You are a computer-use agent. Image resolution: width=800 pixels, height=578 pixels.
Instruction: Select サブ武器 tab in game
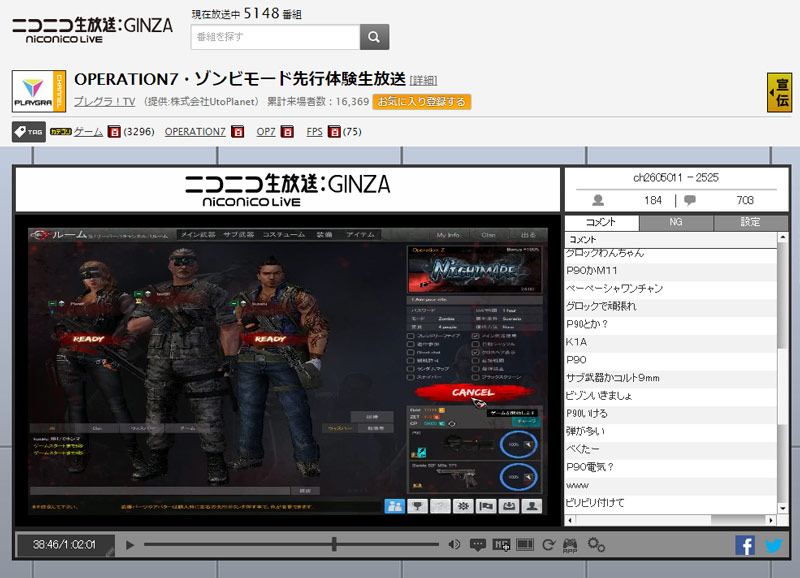tap(239, 235)
